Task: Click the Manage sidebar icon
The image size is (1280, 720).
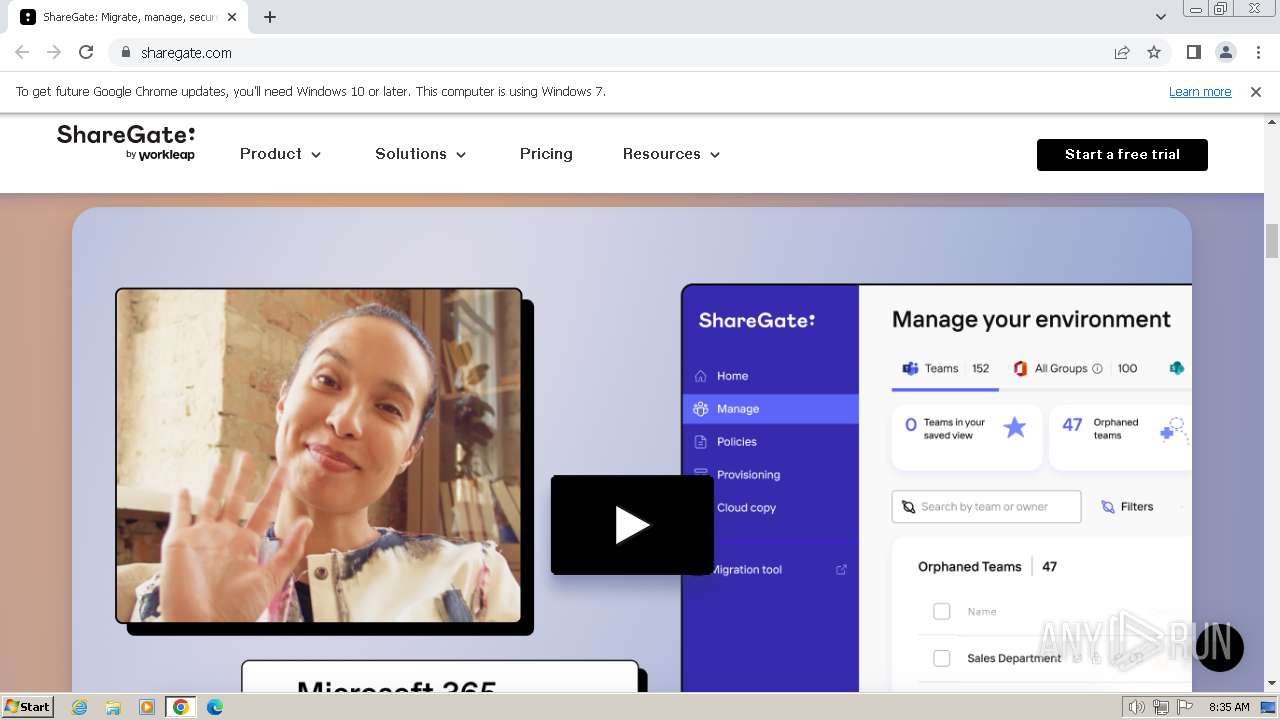Action: pyautogui.click(x=700, y=409)
